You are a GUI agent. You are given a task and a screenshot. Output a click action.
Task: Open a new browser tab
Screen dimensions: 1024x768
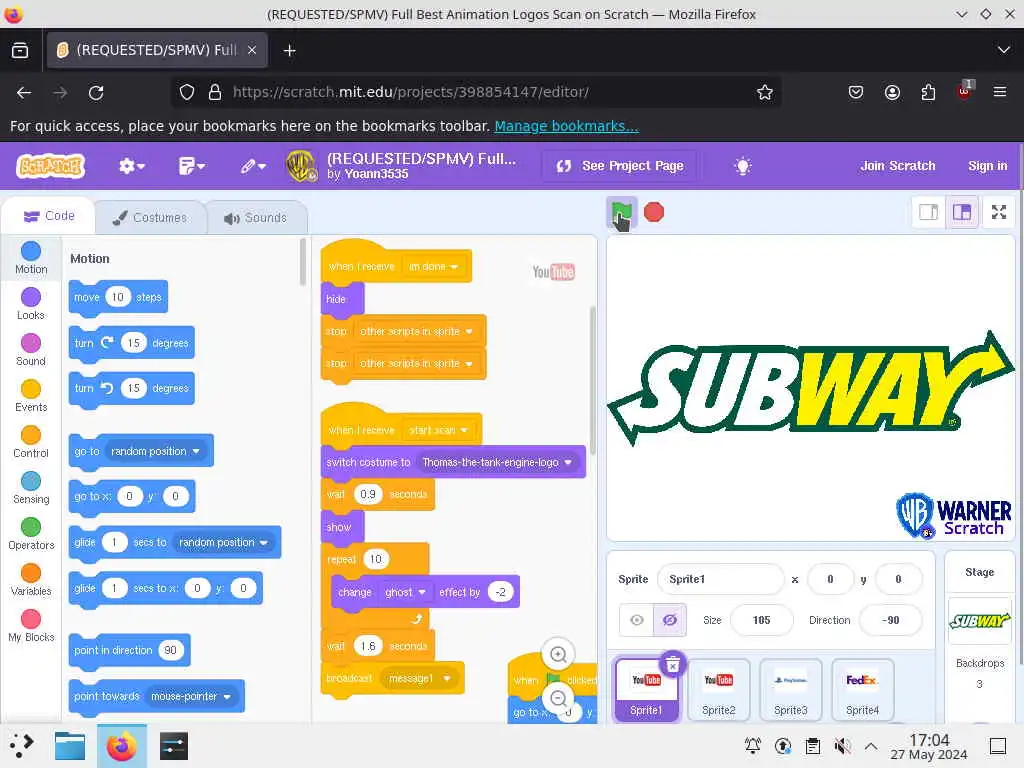click(x=289, y=50)
